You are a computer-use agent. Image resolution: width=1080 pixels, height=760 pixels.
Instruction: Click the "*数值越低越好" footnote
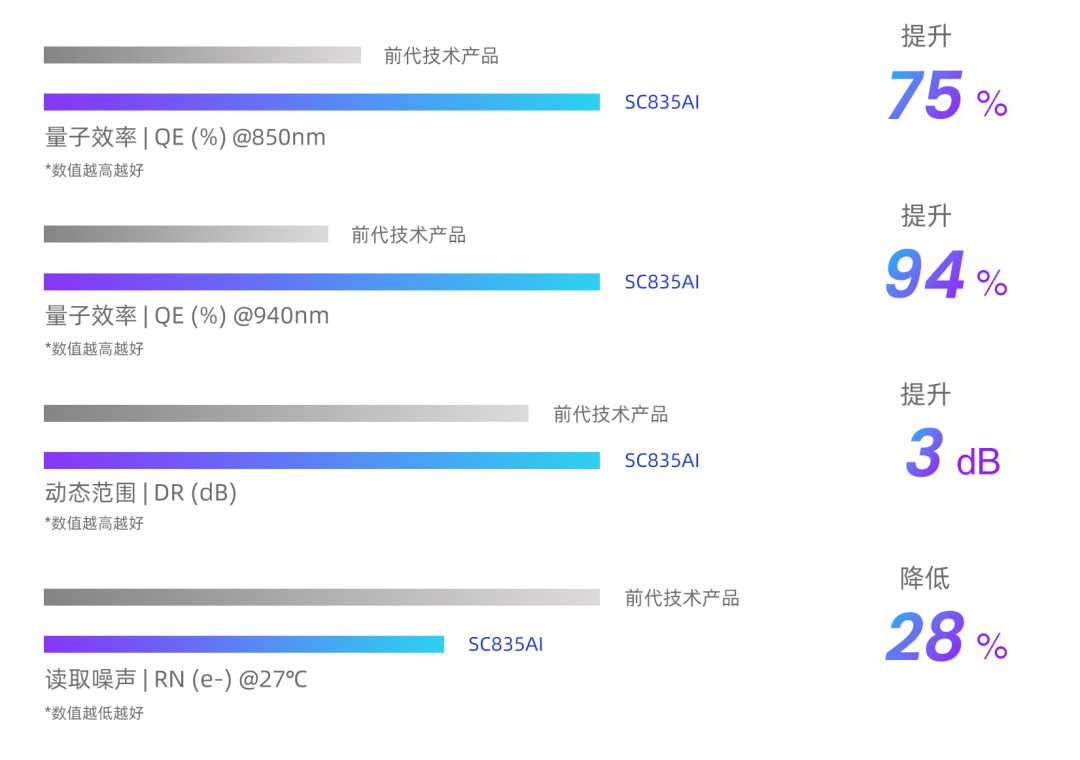coord(94,713)
